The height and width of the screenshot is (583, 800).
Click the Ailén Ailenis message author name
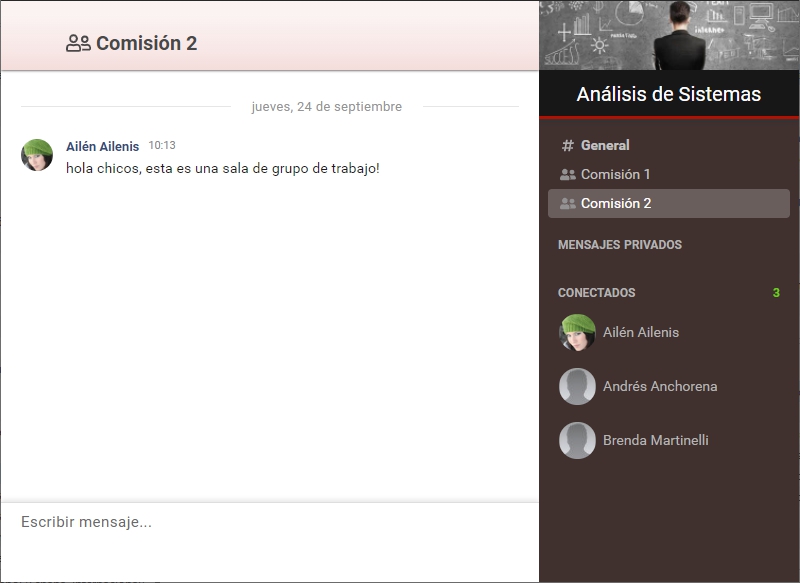pyautogui.click(x=103, y=146)
